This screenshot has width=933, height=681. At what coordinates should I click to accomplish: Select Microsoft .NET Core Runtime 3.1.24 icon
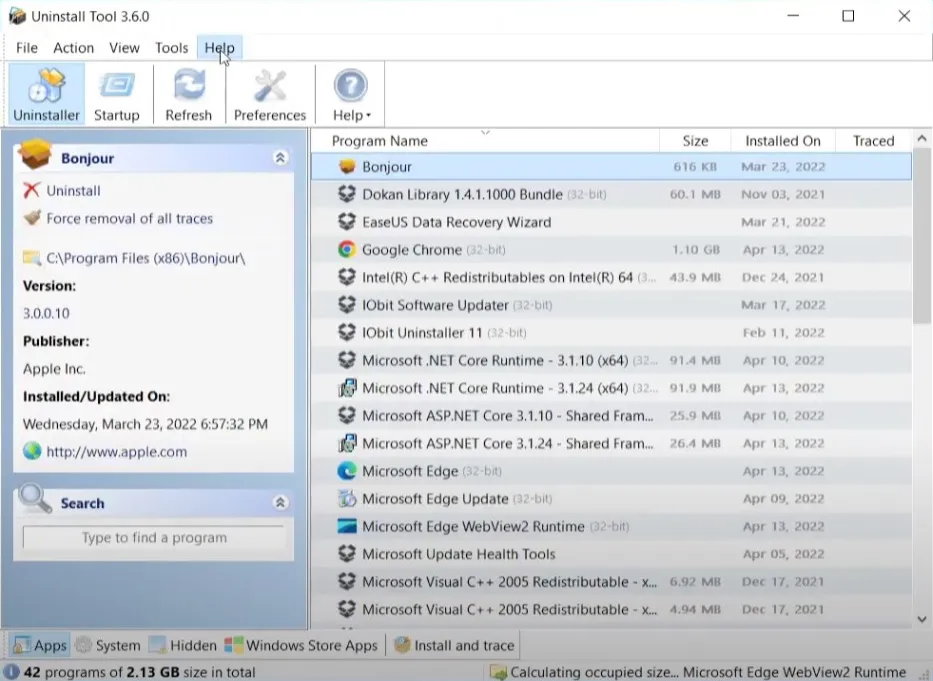347,388
